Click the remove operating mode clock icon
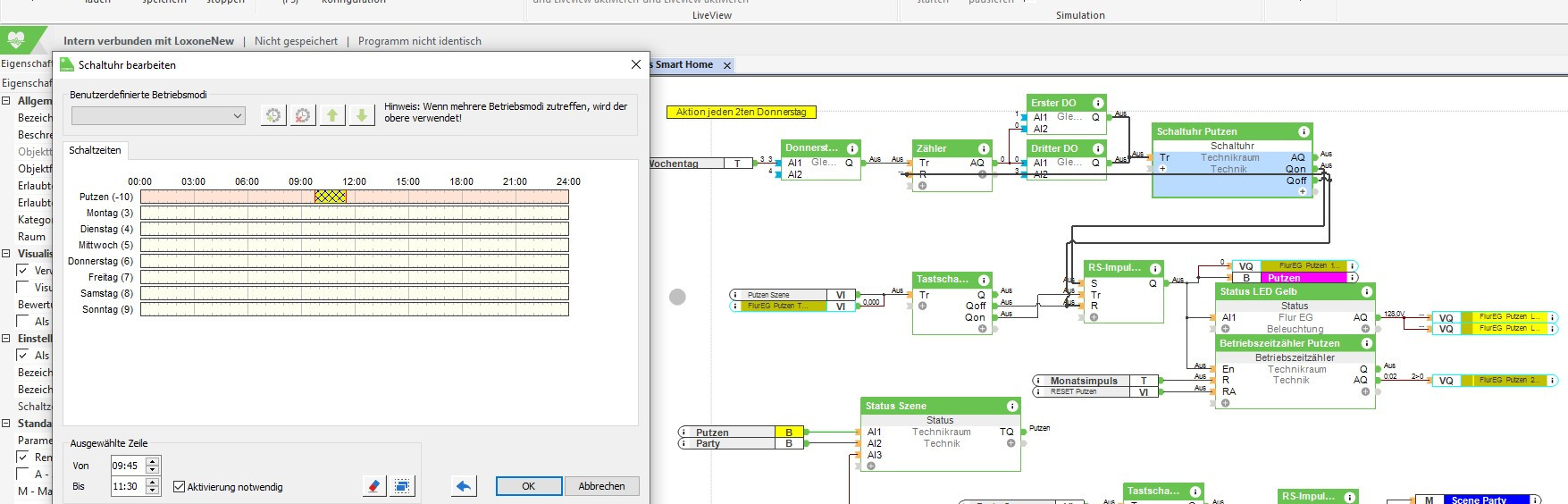 click(303, 115)
